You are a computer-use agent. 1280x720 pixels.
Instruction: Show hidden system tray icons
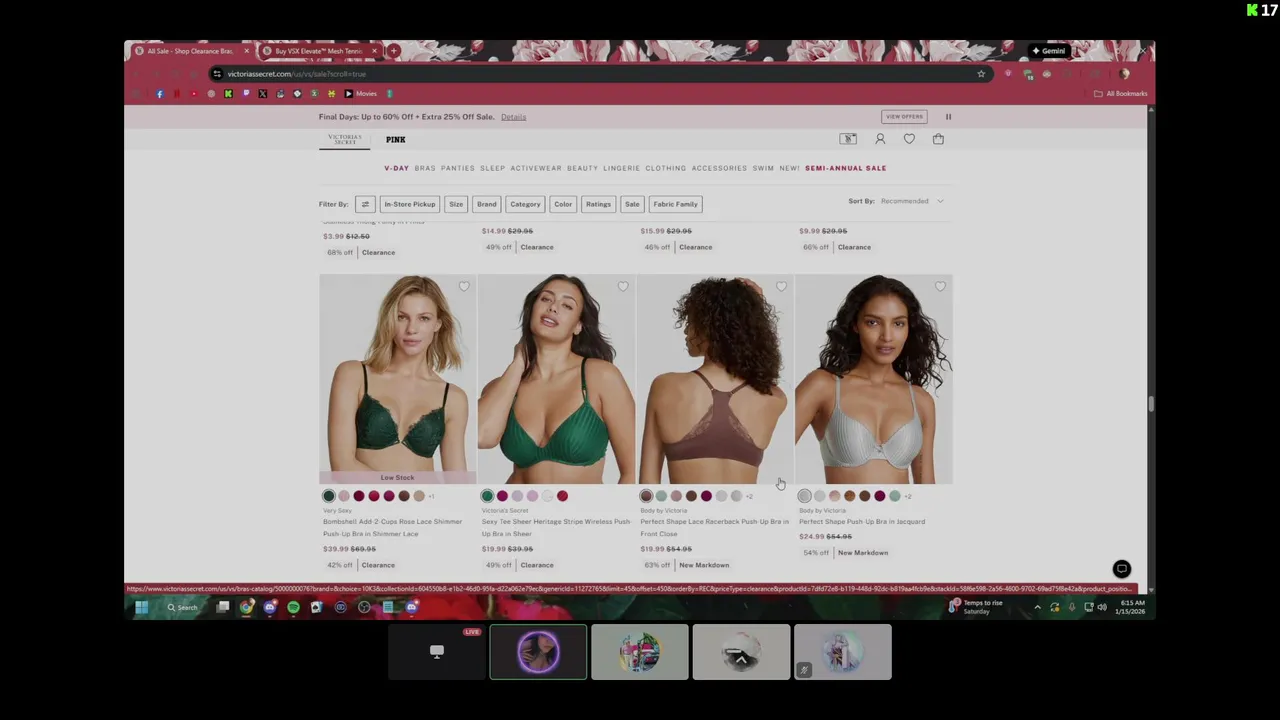click(x=1037, y=607)
